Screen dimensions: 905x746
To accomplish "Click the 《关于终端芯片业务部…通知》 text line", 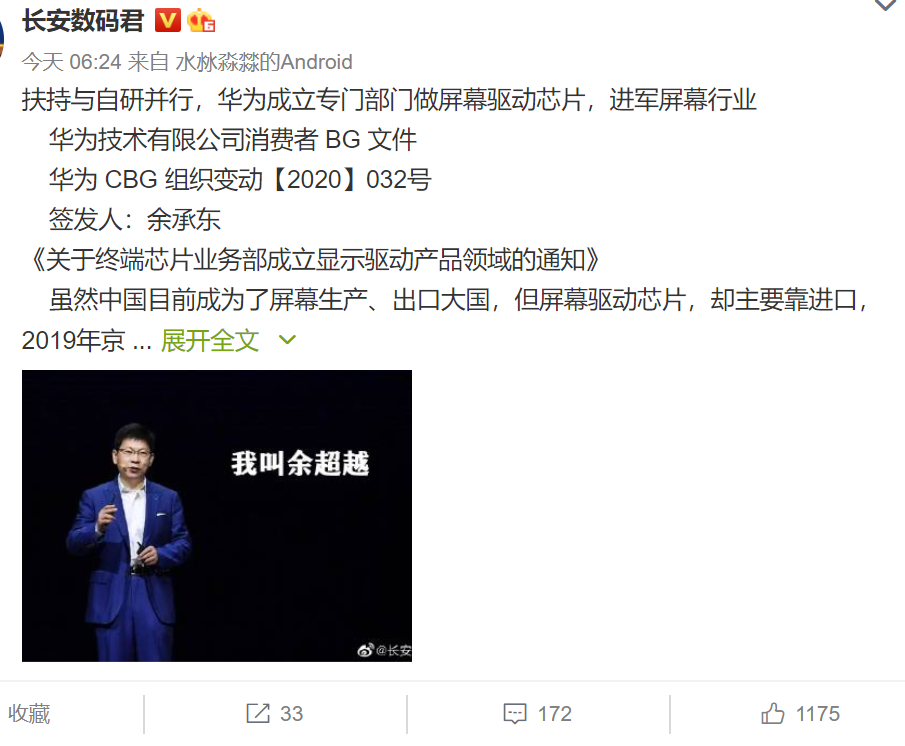I will click(x=312, y=260).
